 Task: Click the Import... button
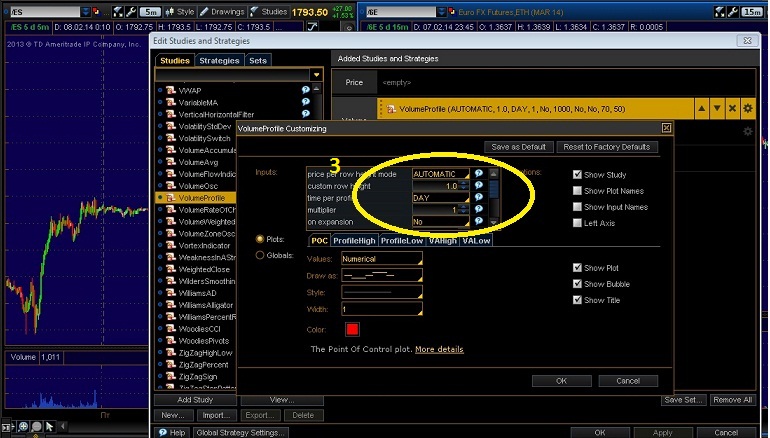click(x=216, y=415)
